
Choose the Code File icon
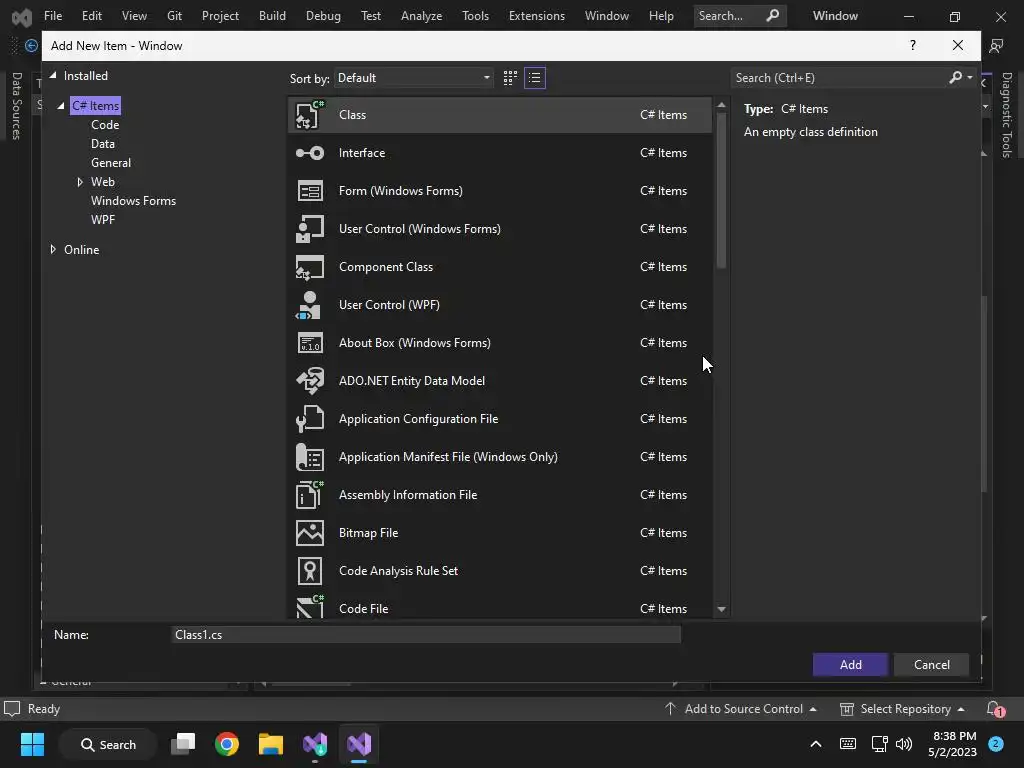tap(310, 607)
